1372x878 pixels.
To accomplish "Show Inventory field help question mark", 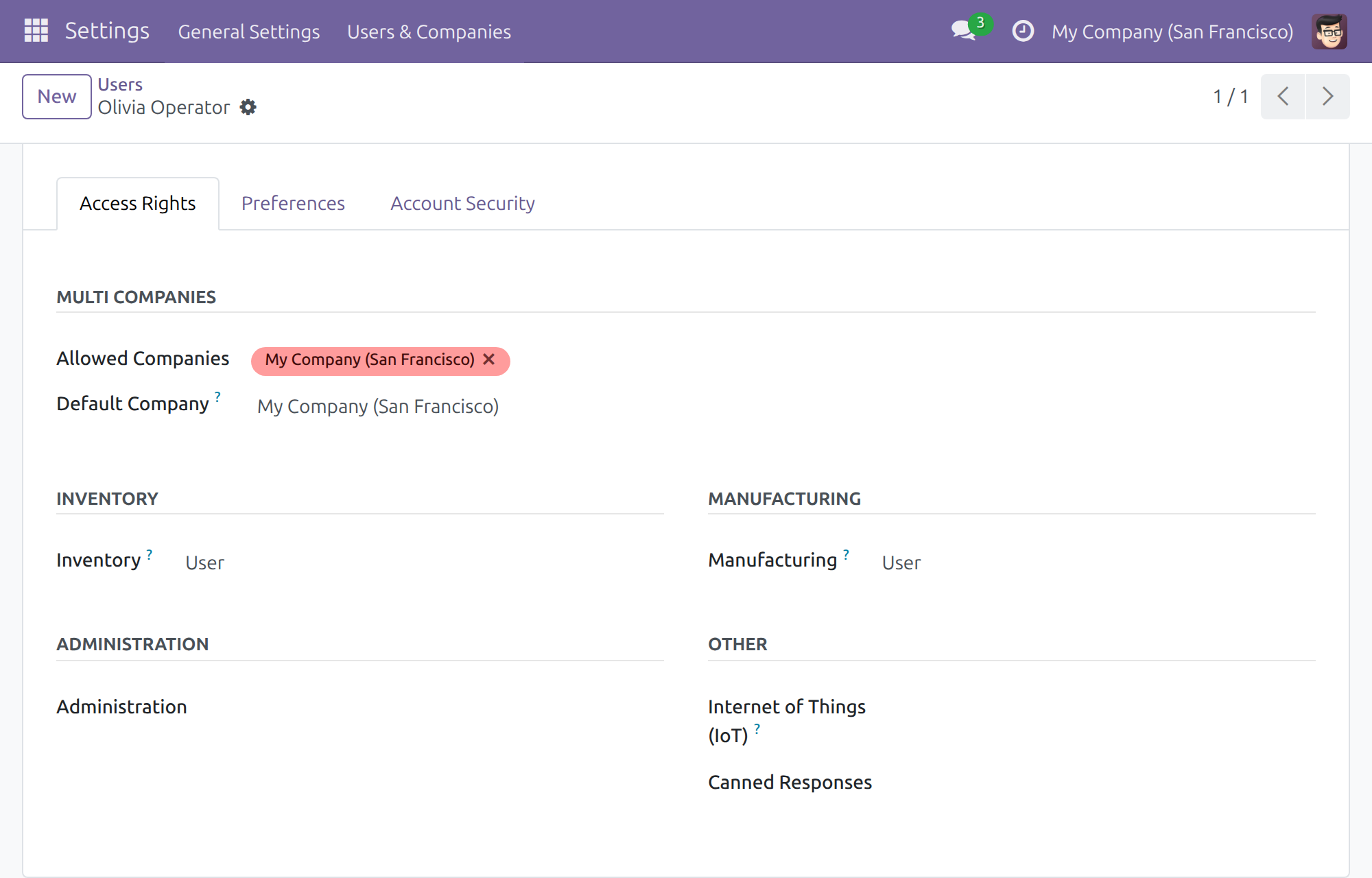I will 150,554.
